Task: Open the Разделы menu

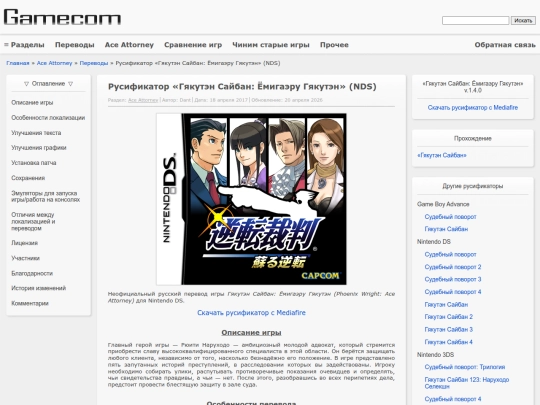Action: pyautogui.click(x=24, y=45)
